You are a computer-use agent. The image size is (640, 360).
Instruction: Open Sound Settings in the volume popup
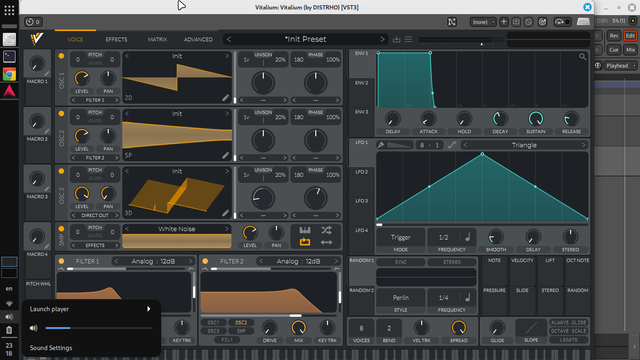point(51,348)
